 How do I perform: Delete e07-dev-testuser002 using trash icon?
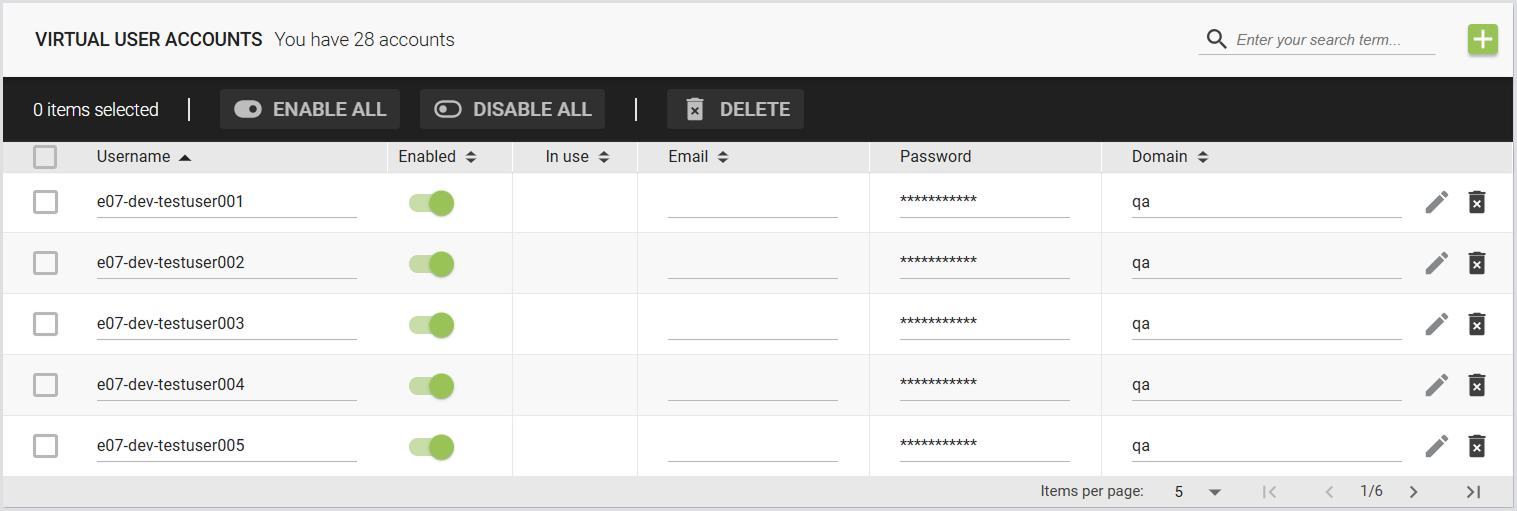coord(1476,263)
